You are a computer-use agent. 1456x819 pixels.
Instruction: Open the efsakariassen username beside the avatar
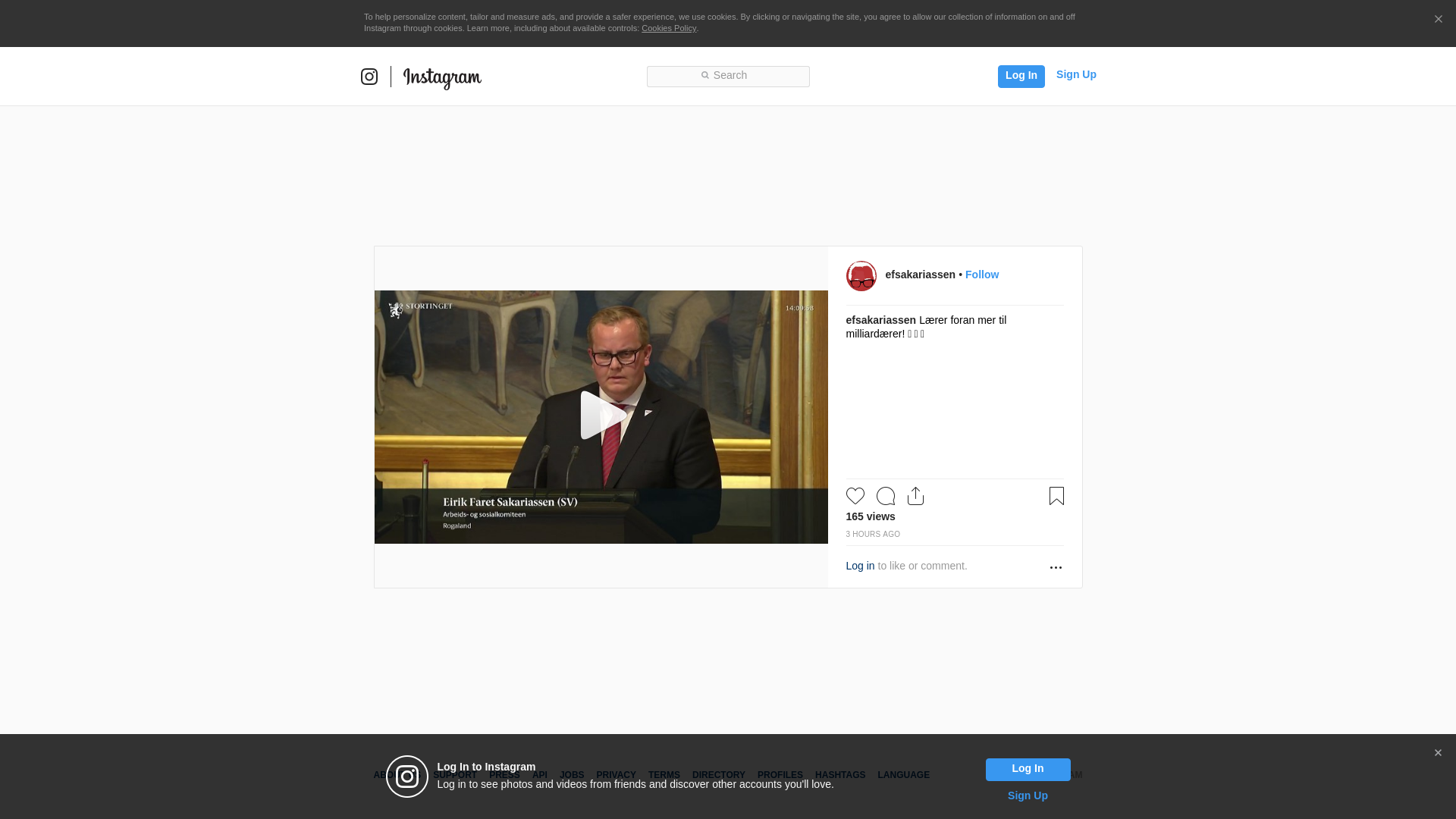(920, 275)
